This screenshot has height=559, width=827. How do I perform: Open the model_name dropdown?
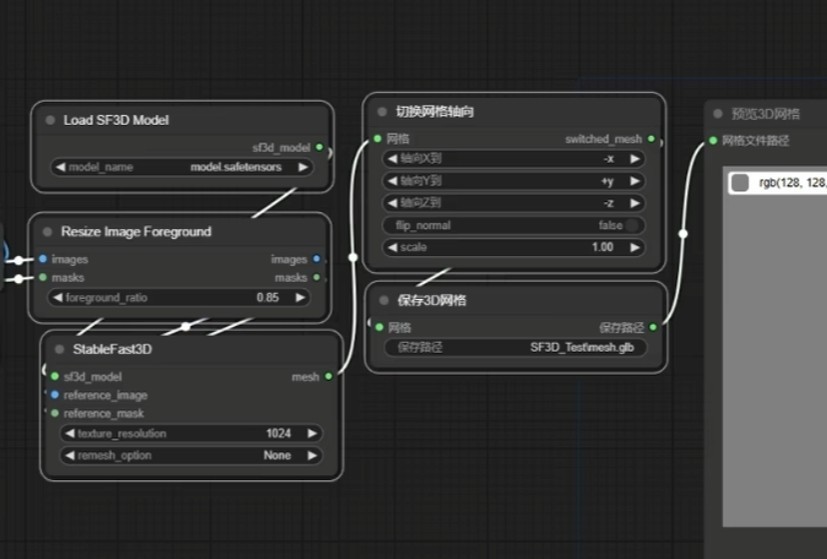coord(182,167)
